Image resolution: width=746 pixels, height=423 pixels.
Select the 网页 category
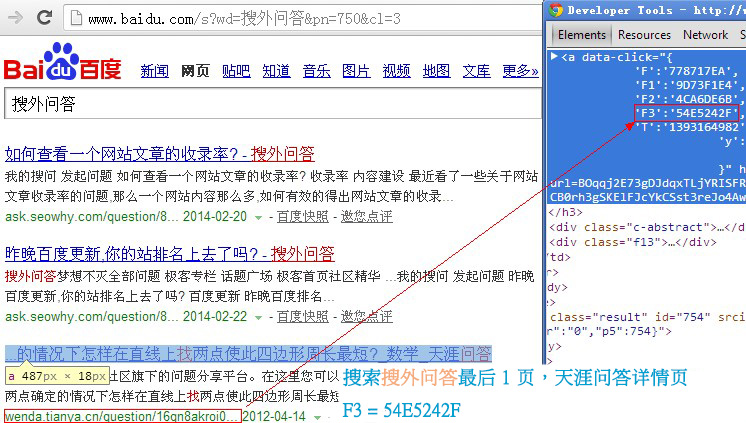[195, 71]
